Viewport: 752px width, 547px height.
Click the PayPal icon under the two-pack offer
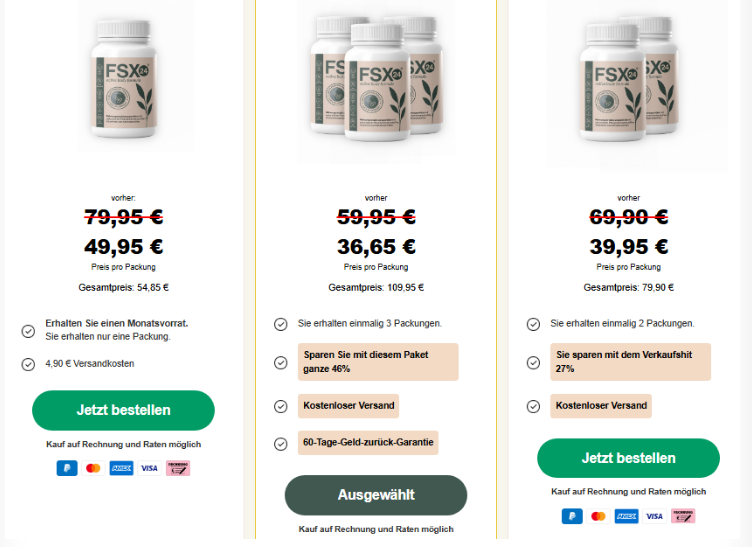(572, 516)
